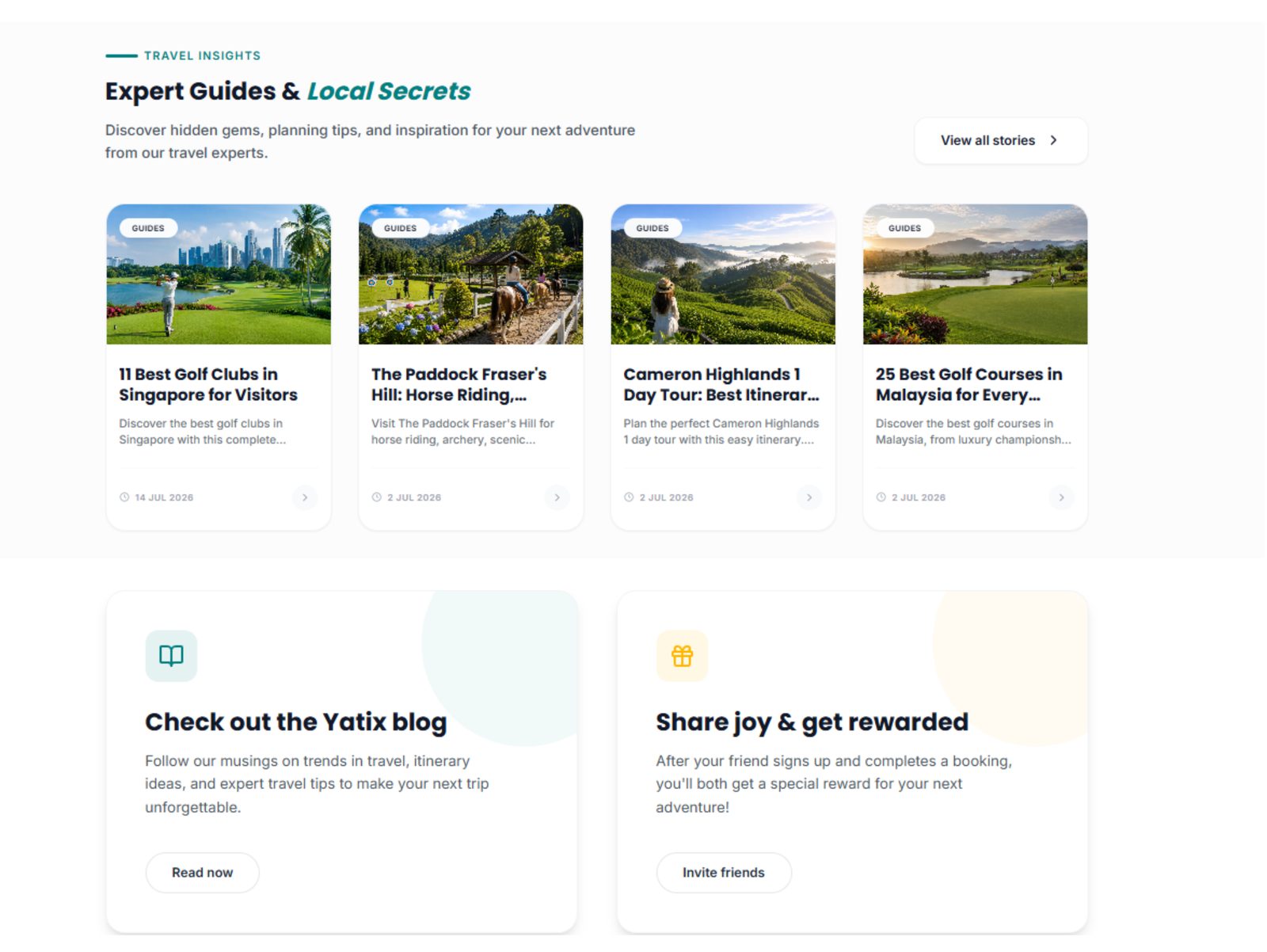Click the Invite friends button
This screenshot has height=952, width=1267.
tap(724, 873)
